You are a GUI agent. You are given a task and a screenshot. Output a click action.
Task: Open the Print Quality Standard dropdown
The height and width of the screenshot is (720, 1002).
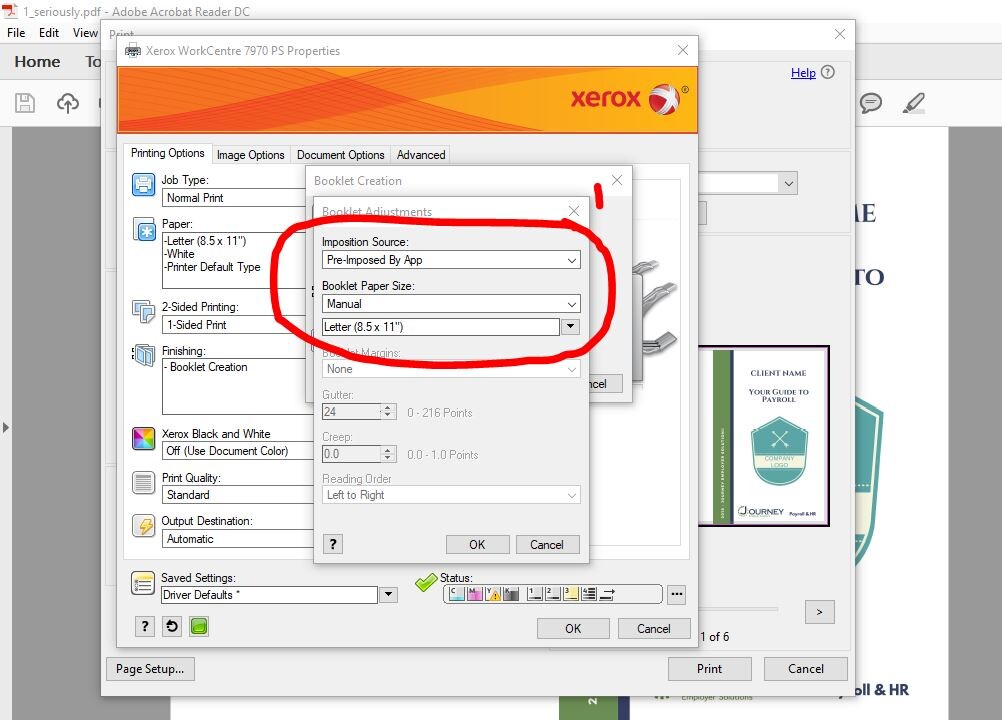pyautogui.click(x=237, y=495)
